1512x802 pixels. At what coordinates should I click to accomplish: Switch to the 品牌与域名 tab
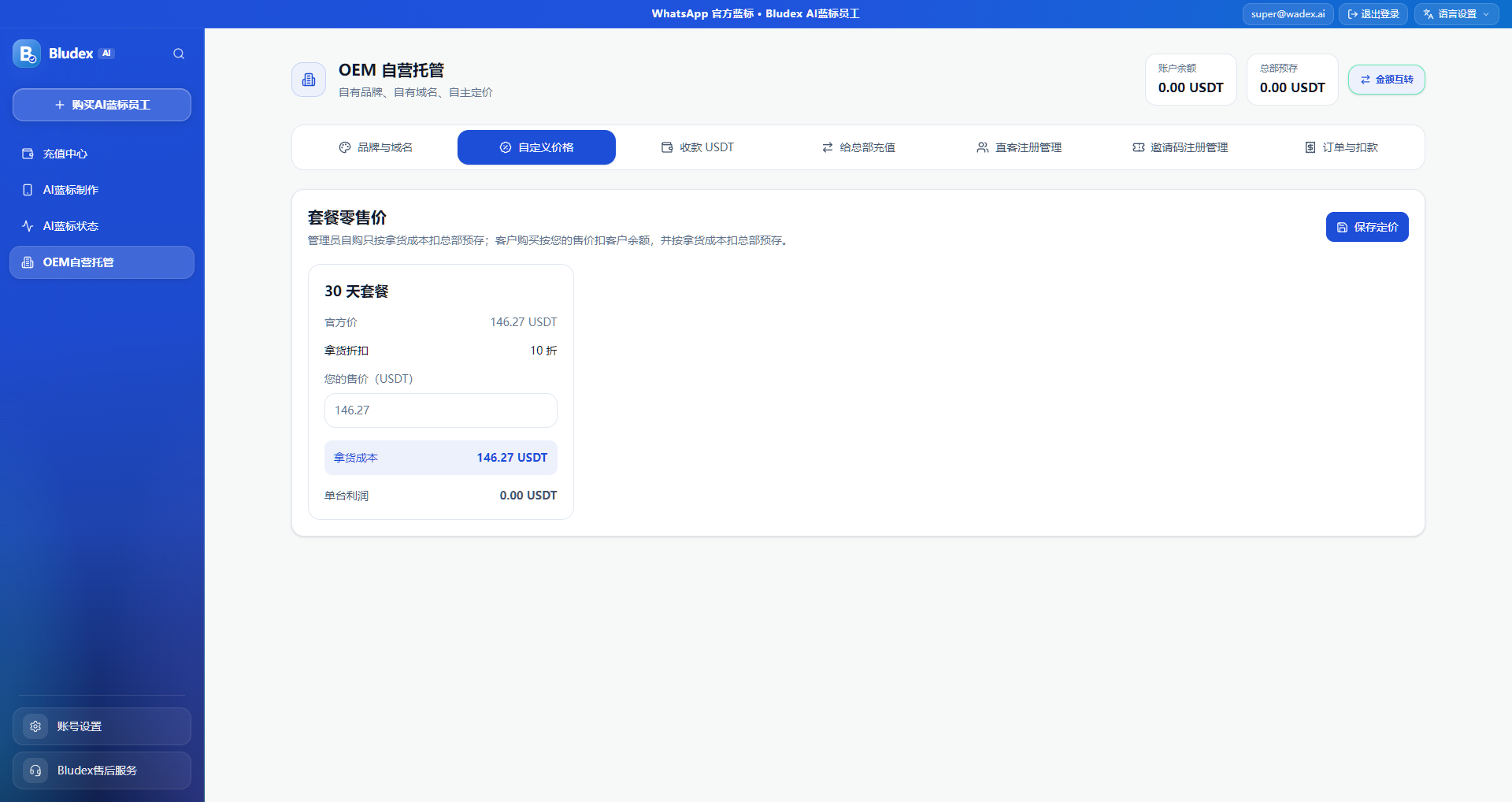click(x=376, y=147)
